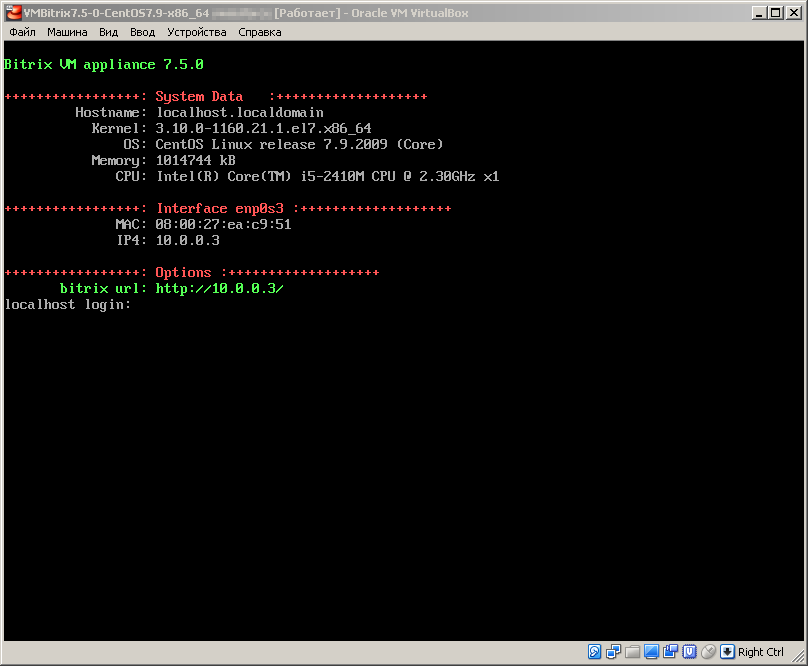Click the Intel Core i5-2410M CPU text

point(327,176)
